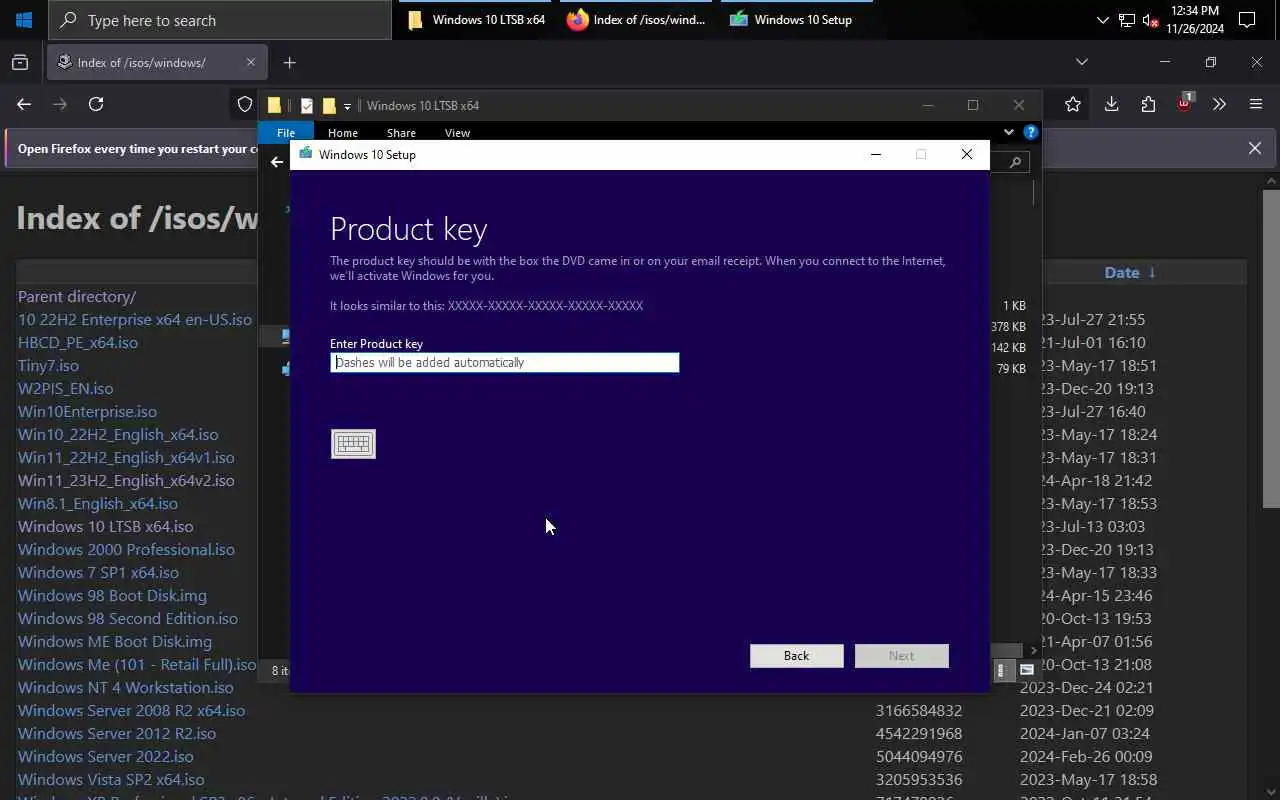Click the Next button in Setup
This screenshot has height=800, width=1280.
[x=901, y=656]
